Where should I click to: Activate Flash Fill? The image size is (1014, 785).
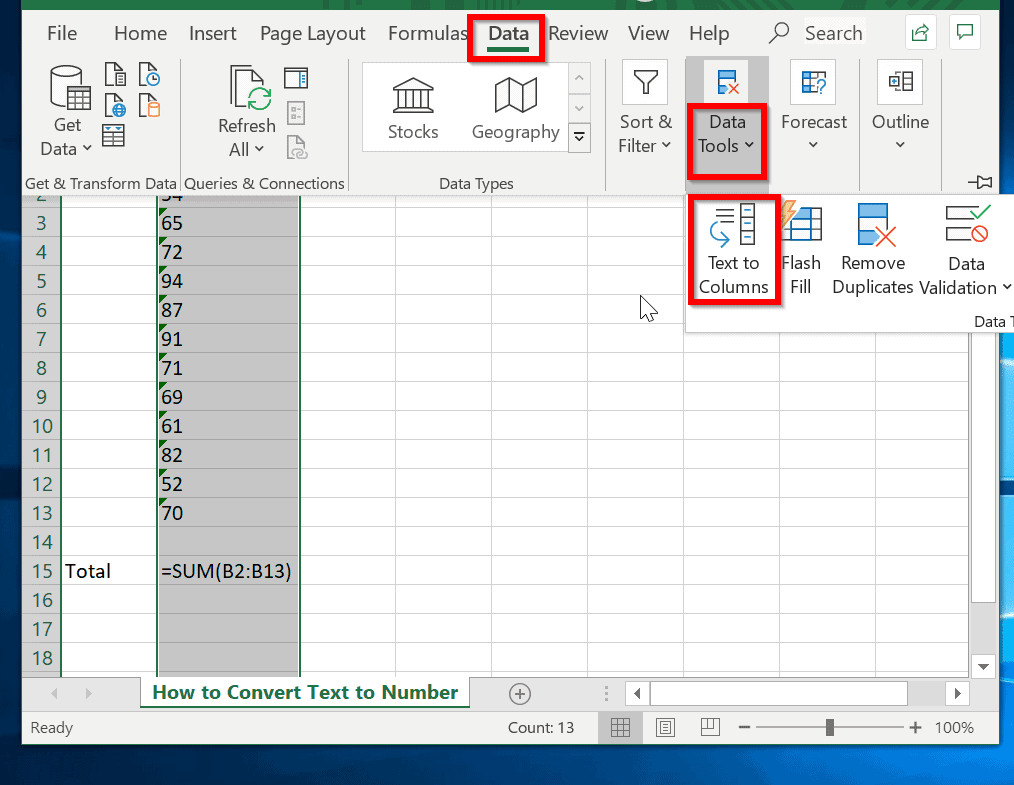(x=801, y=250)
